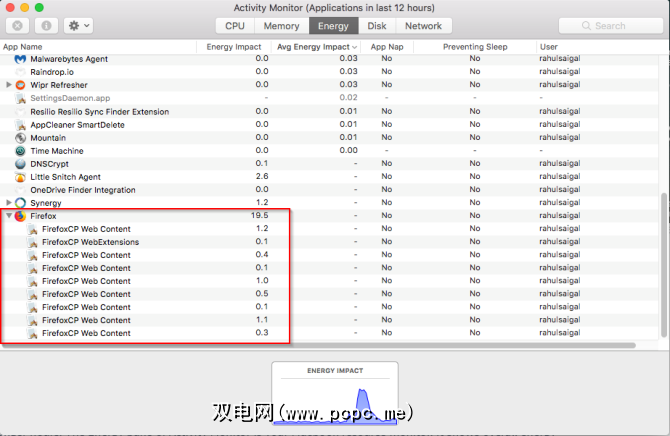This screenshot has height=436, width=670.
Task: Click the SettingsDaemon.app icon
Action: pyautogui.click(x=20, y=98)
